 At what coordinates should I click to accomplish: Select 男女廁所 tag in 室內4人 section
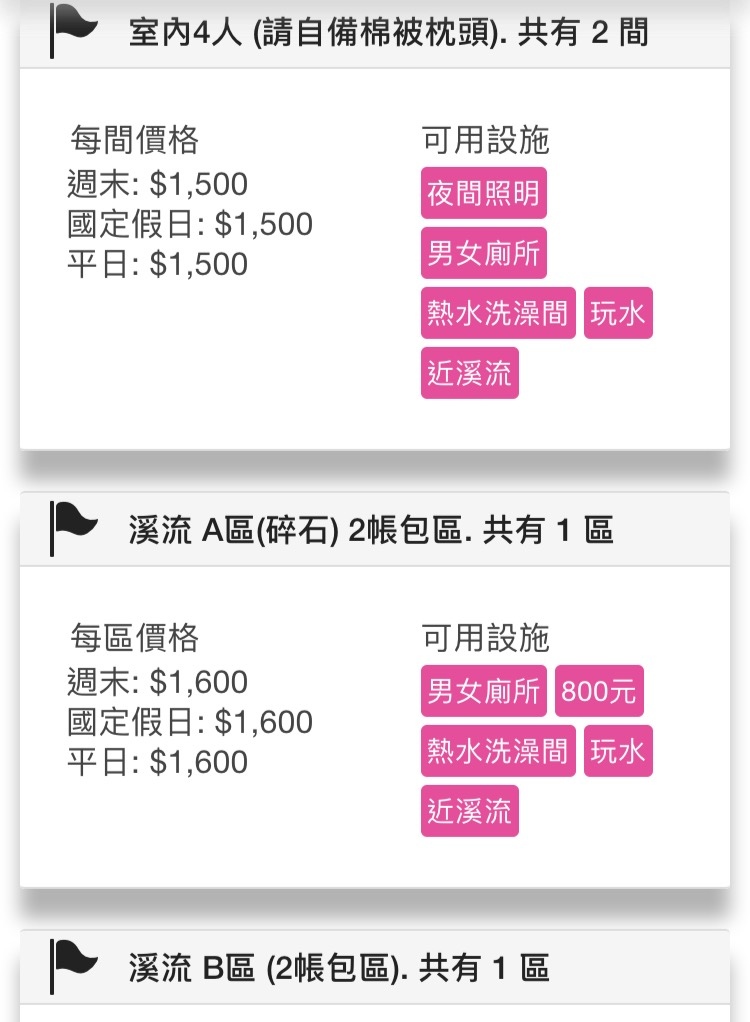point(483,253)
